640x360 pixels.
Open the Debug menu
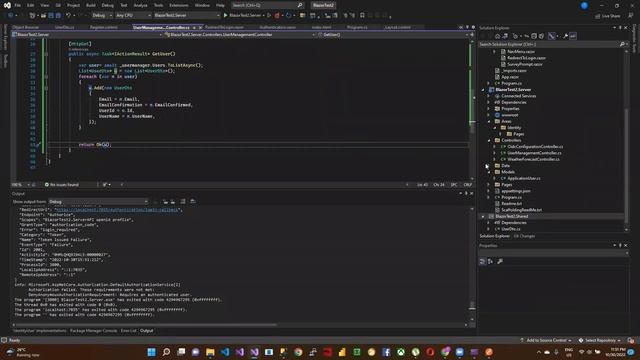107,5
